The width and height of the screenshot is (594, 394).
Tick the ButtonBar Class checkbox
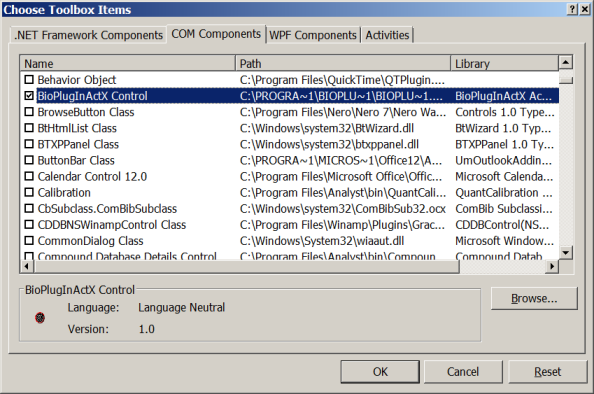pyautogui.click(x=29, y=160)
